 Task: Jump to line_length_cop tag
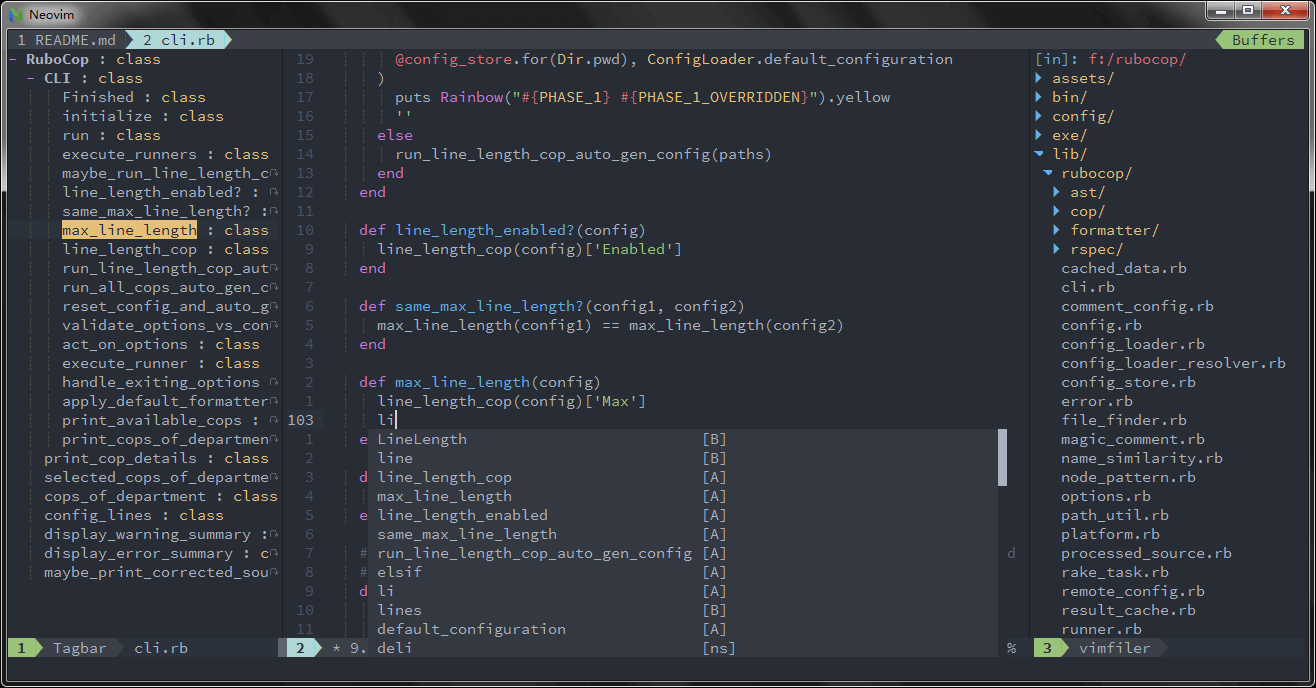pyautogui.click(x=129, y=249)
